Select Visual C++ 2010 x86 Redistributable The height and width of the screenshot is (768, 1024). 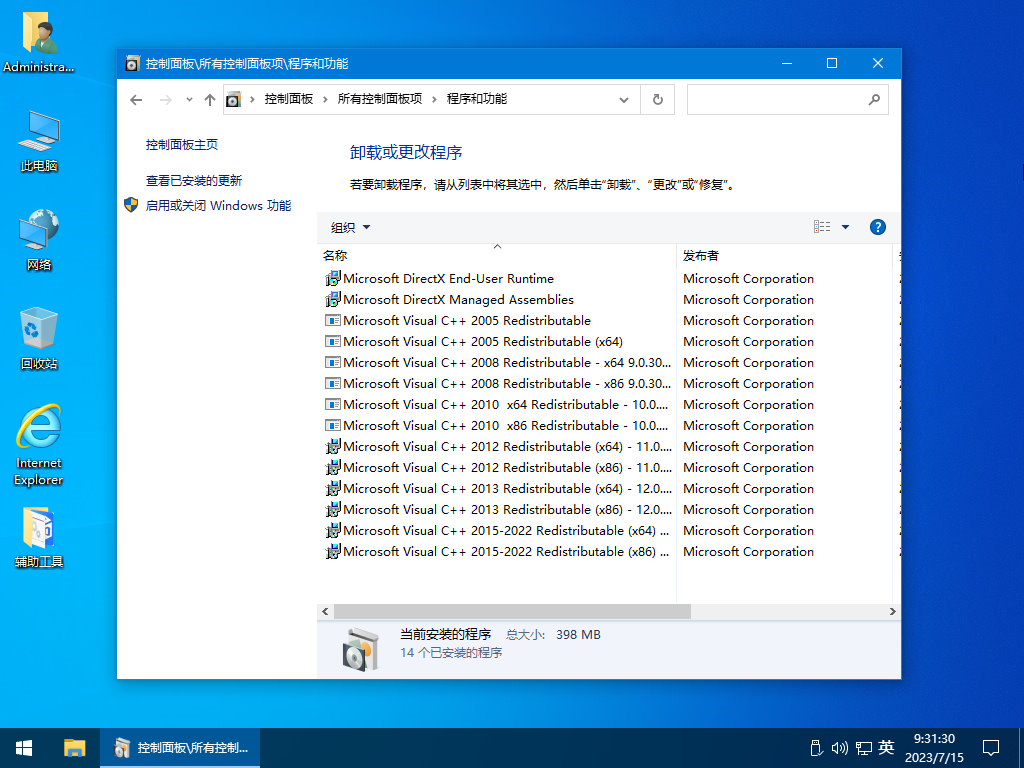pos(496,425)
